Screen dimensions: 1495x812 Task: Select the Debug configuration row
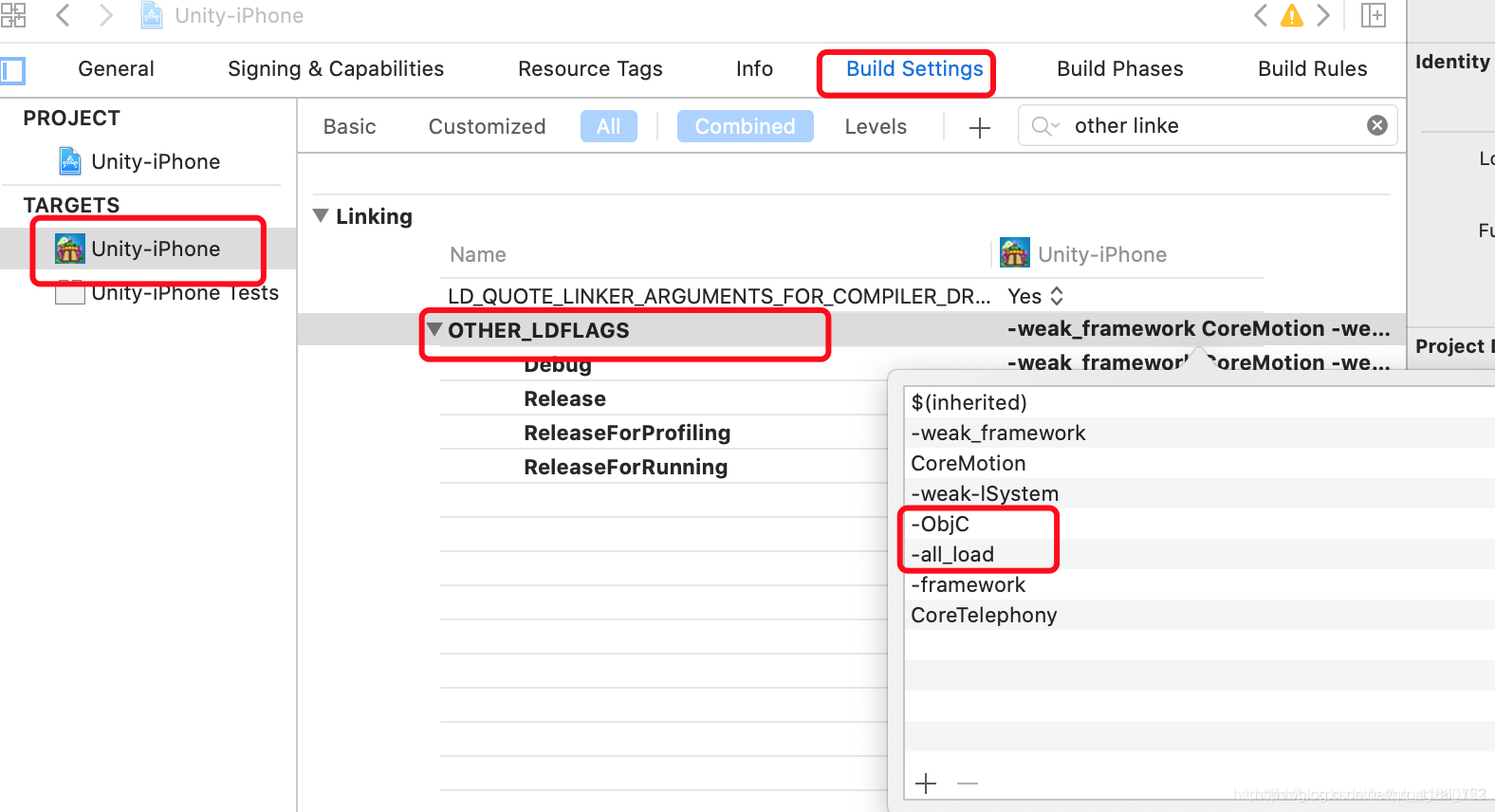(x=558, y=366)
